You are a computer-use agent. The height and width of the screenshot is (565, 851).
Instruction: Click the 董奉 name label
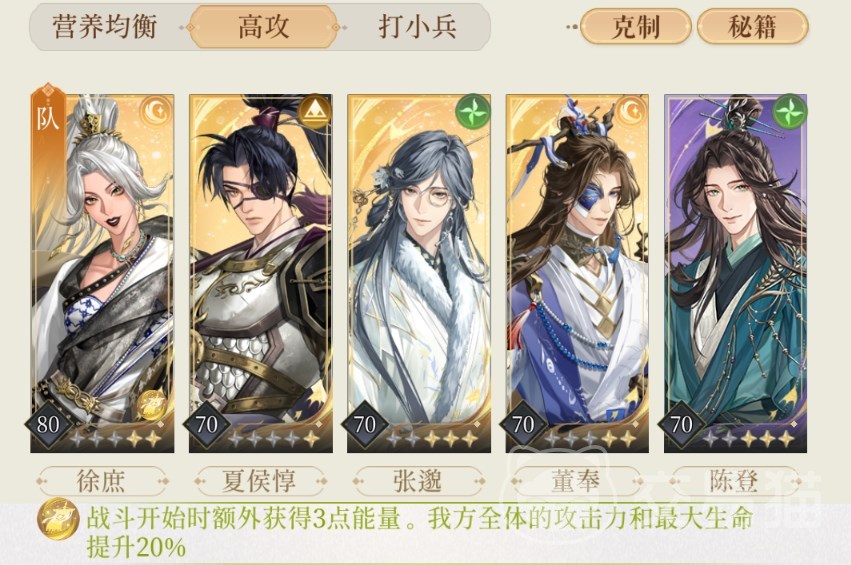tap(576, 481)
